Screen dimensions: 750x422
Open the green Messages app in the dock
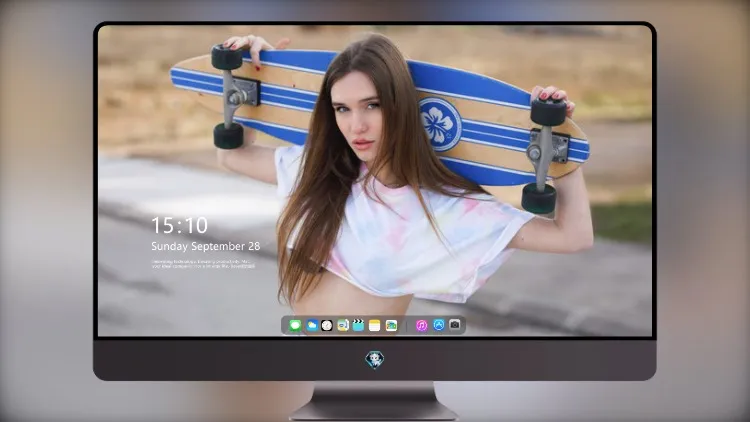click(x=295, y=325)
